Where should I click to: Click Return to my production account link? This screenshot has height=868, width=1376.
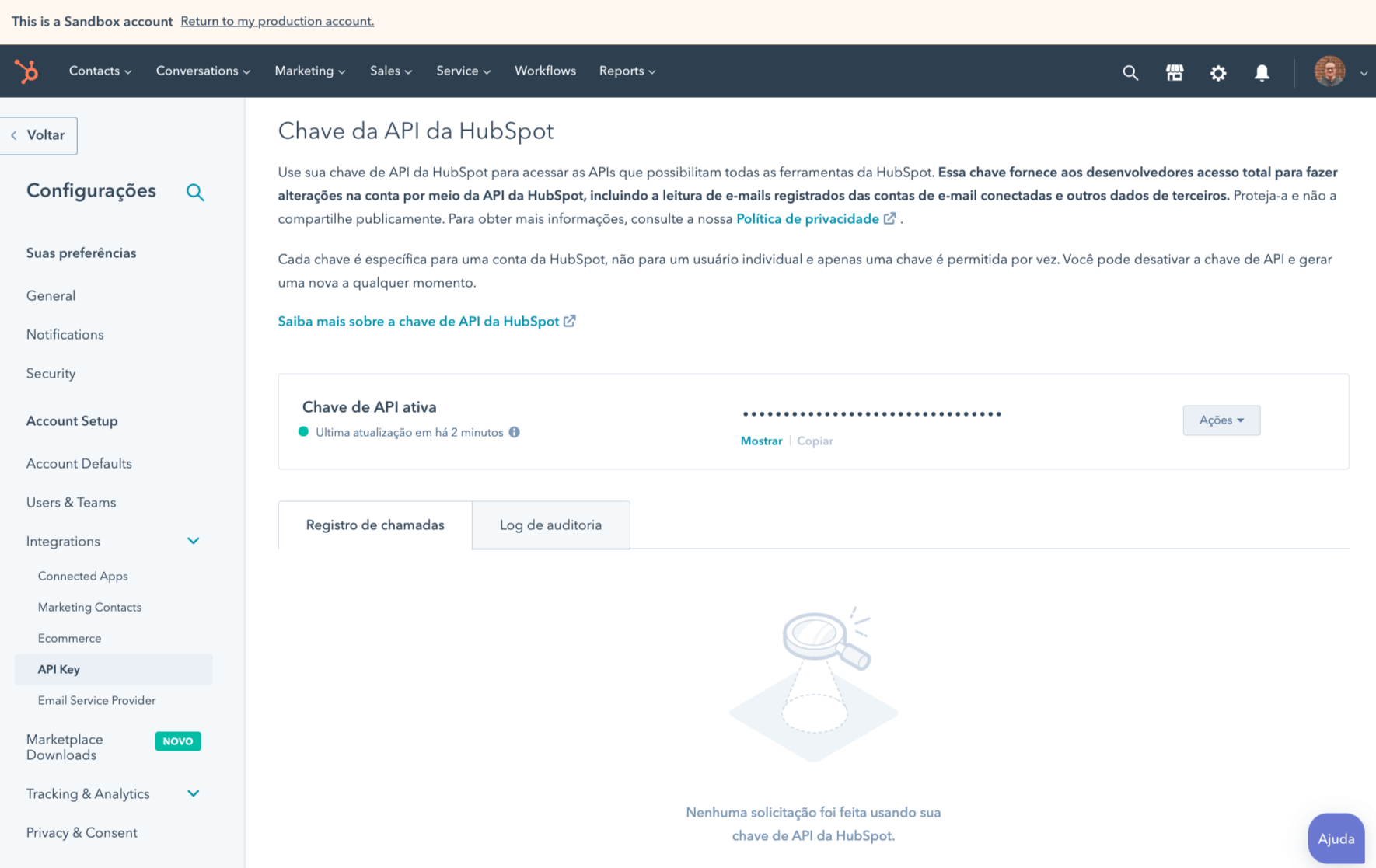point(278,21)
